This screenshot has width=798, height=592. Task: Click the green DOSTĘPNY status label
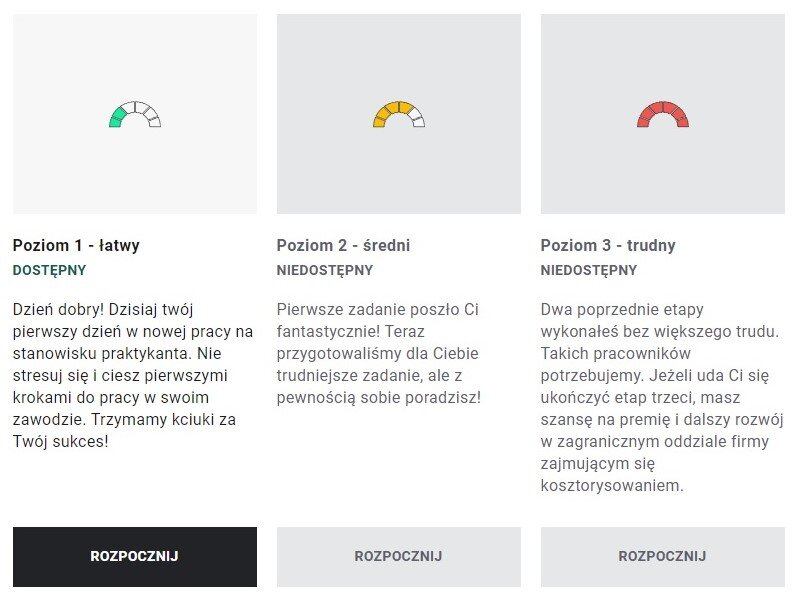pyautogui.click(x=49, y=270)
